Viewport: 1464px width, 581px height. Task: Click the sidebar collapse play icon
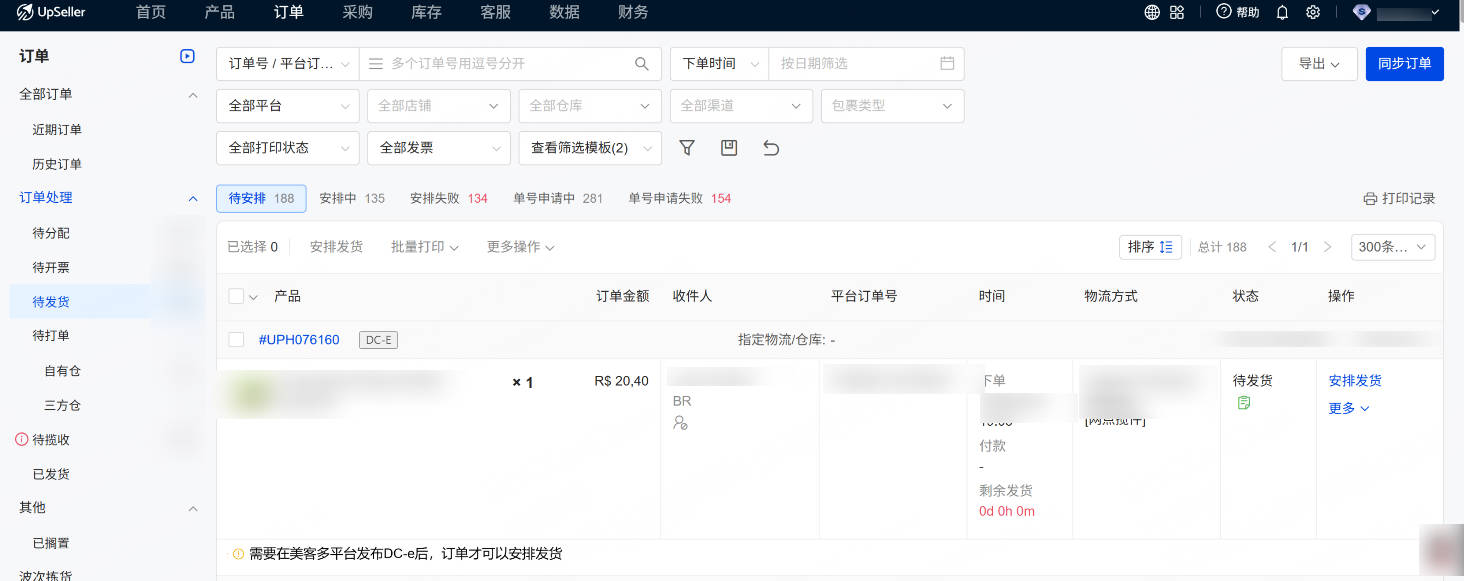[x=187, y=57]
